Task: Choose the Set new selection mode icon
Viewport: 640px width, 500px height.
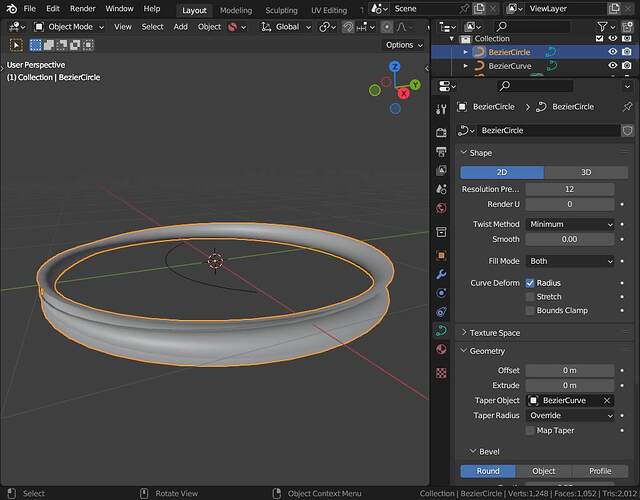Action: tap(36, 45)
